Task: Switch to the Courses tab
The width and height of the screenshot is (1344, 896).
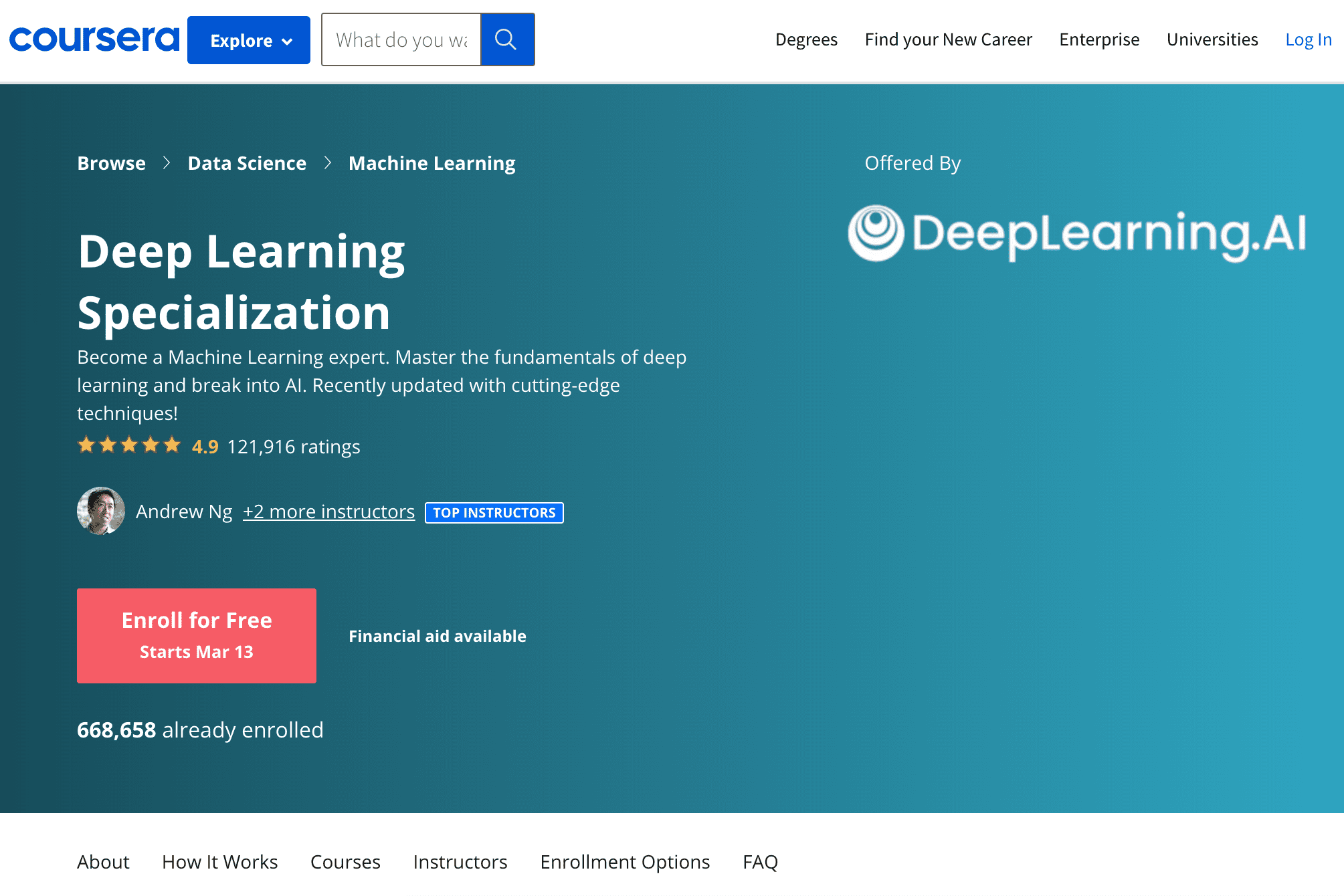Action: (345, 862)
